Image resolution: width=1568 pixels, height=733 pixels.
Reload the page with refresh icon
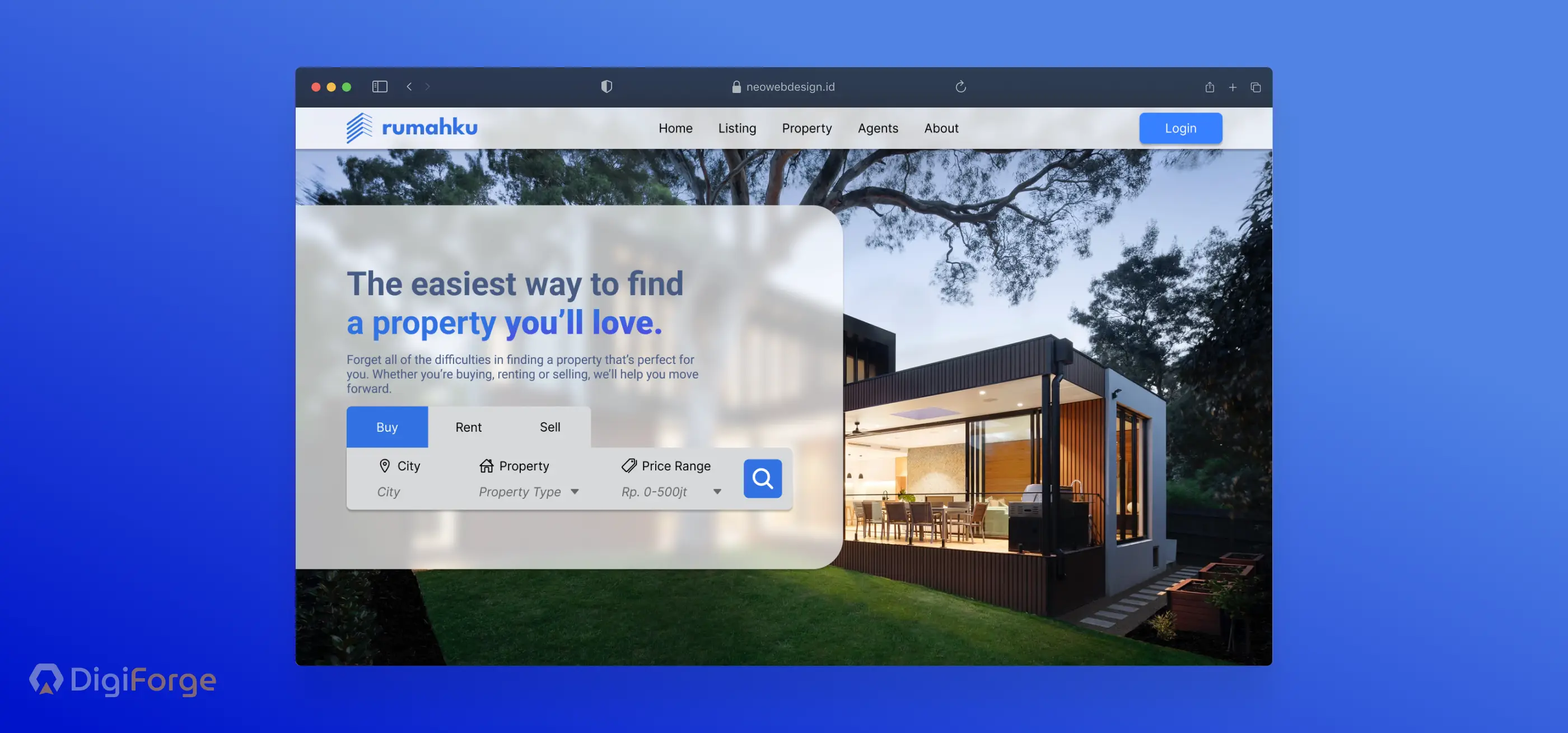[x=960, y=86]
